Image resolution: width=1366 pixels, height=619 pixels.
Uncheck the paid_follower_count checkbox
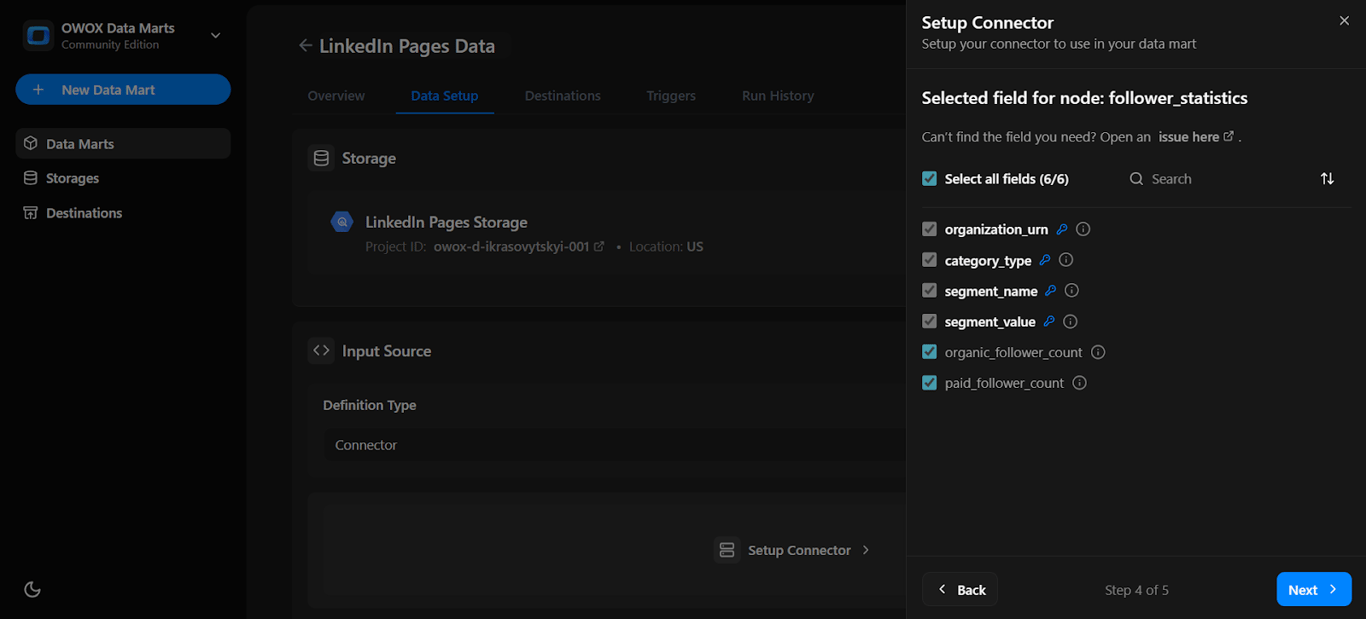(x=929, y=383)
